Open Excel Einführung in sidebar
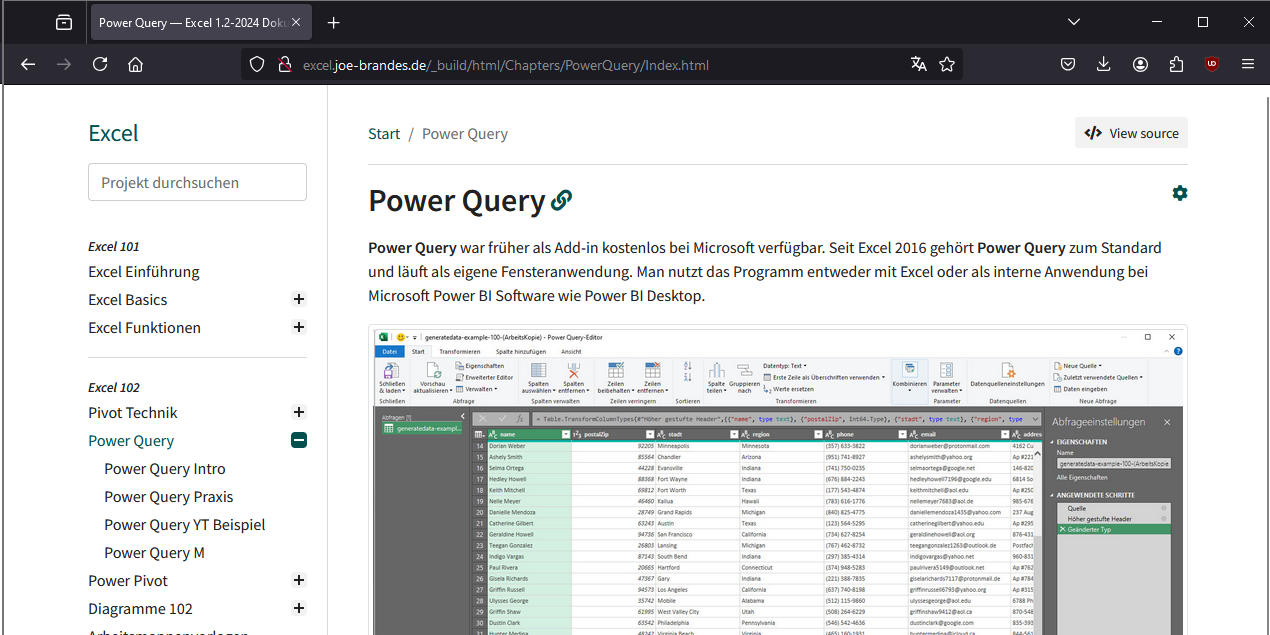The image size is (1270, 635). [x=144, y=272]
